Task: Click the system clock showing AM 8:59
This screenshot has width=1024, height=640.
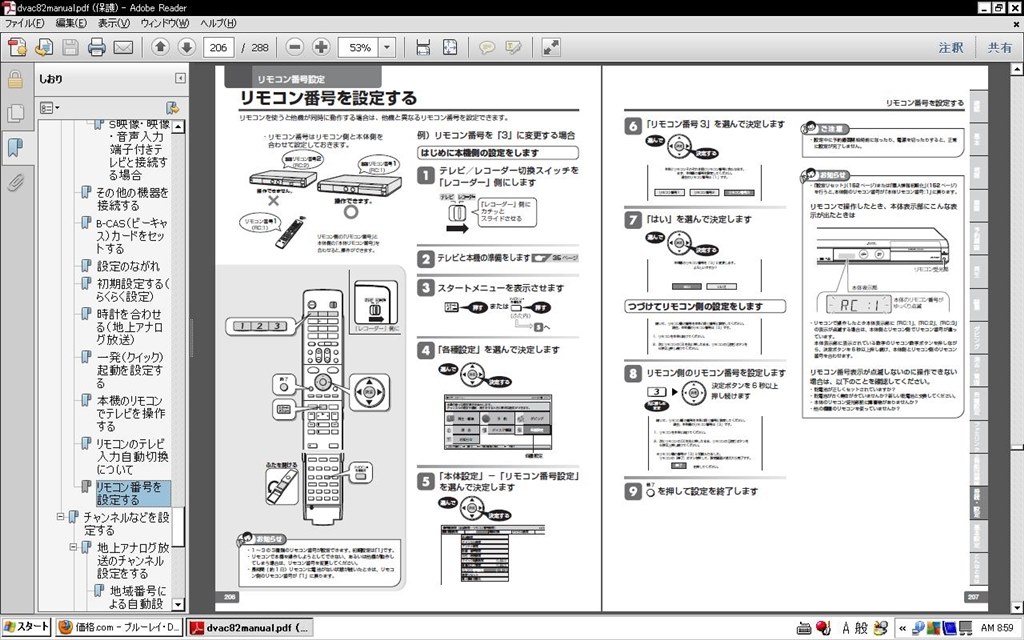Action: point(997,628)
